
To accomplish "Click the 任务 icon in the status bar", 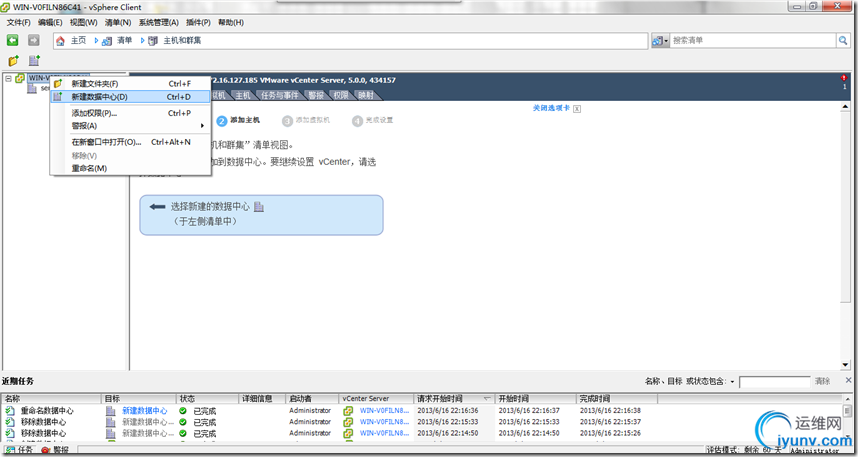I will pos(10,450).
